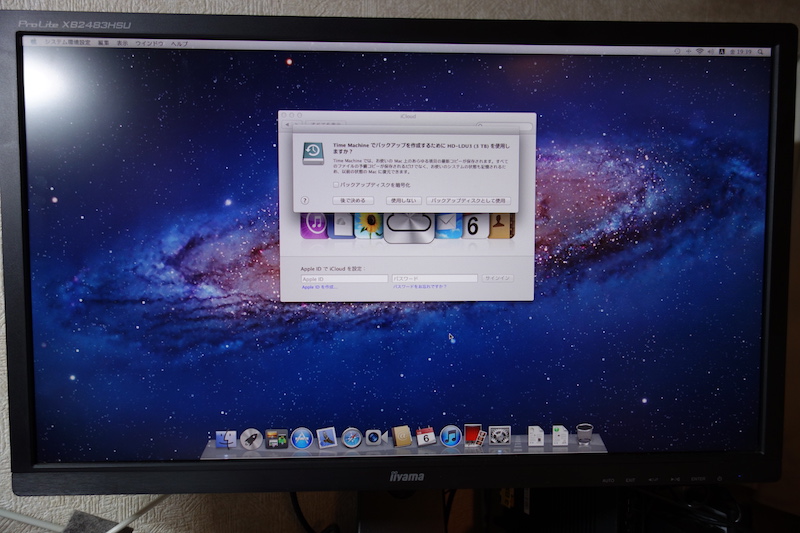The image size is (800, 533).
Task: Click the contacts book icon in iCloud pane
Action: coord(502,225)
